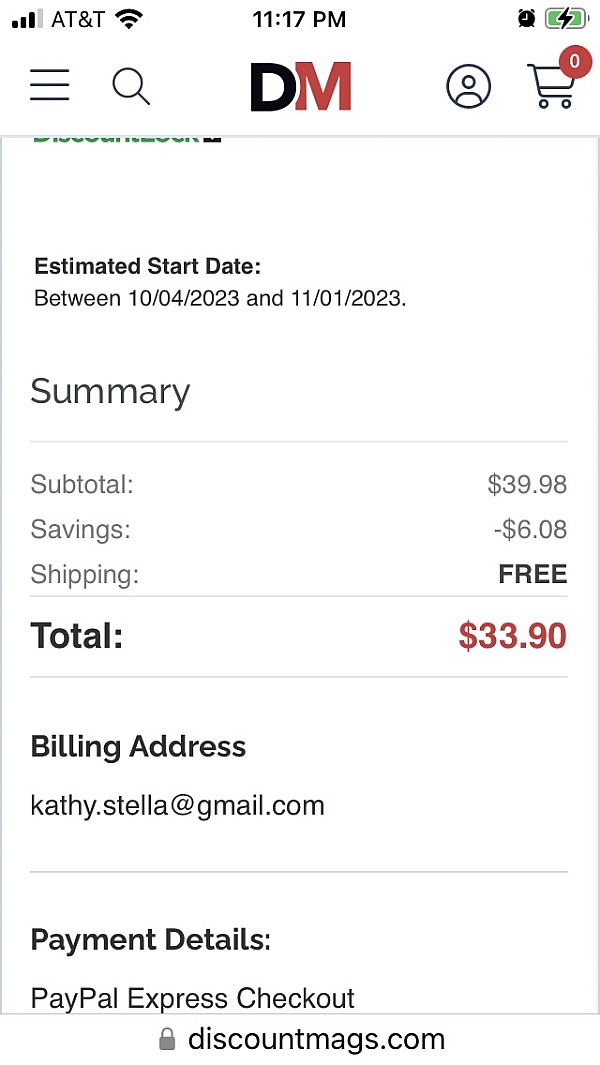600x1065 pixels.
Task: Open the hamburger navigation menu
Action: click(50, 86)
